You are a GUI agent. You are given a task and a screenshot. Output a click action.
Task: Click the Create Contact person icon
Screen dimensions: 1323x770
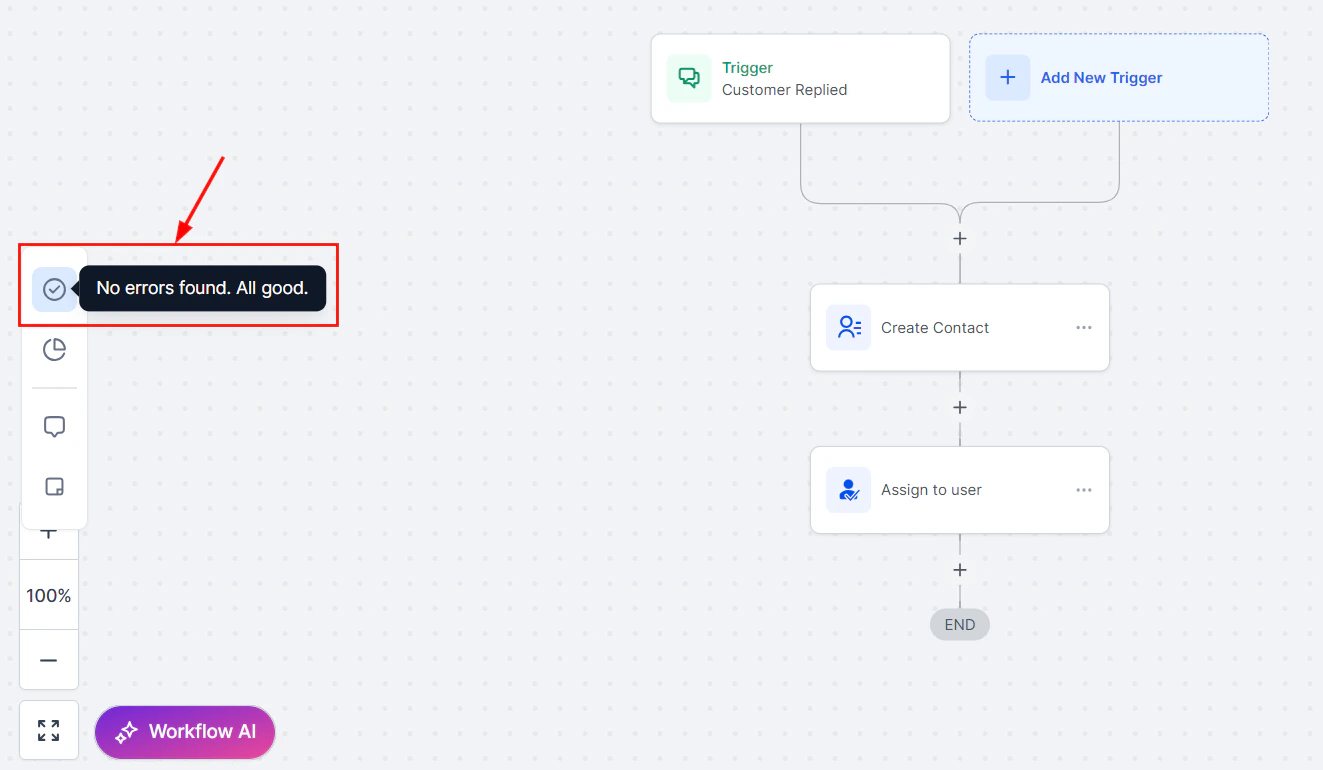coord(848,327)
